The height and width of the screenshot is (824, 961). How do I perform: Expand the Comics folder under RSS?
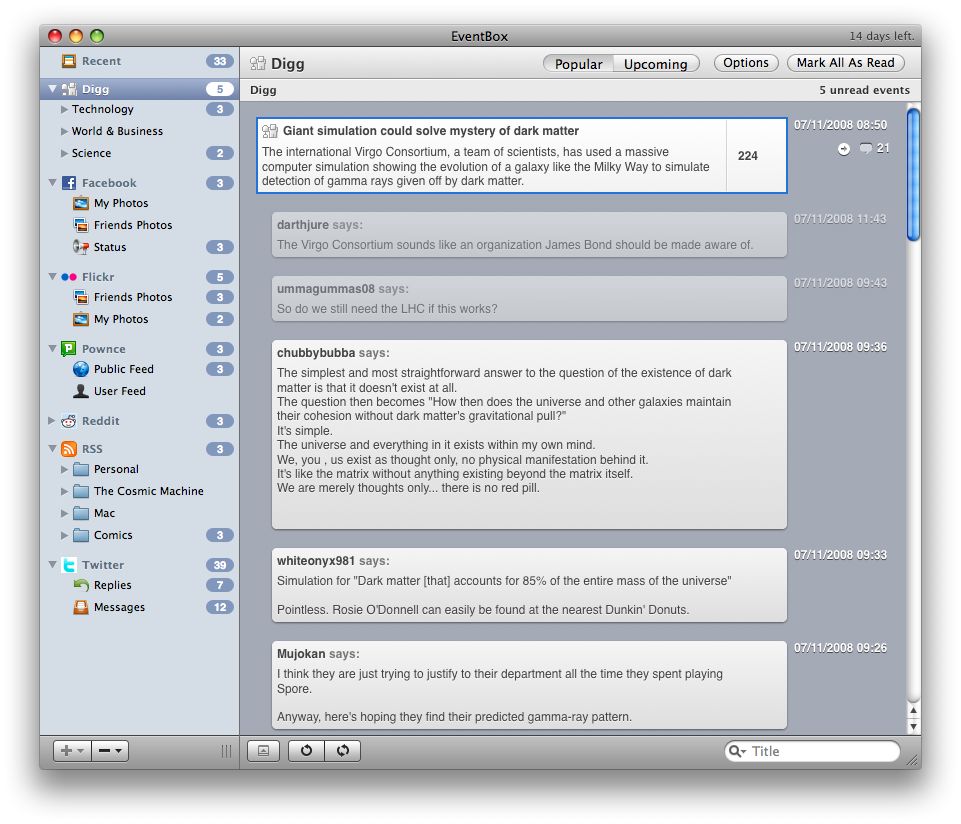(64, 535)
